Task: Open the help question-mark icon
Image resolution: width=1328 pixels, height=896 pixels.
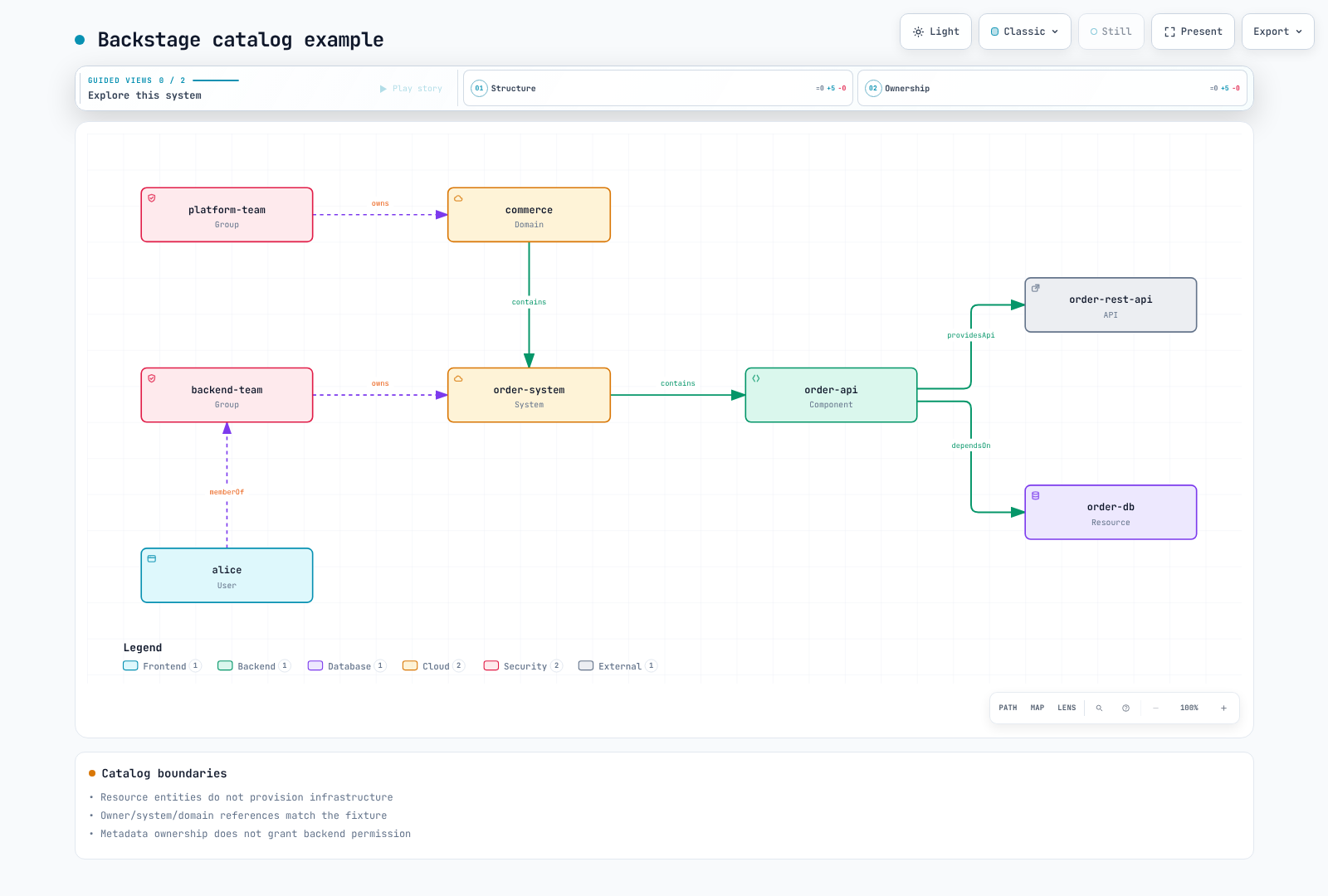Action: [1125, 708]
